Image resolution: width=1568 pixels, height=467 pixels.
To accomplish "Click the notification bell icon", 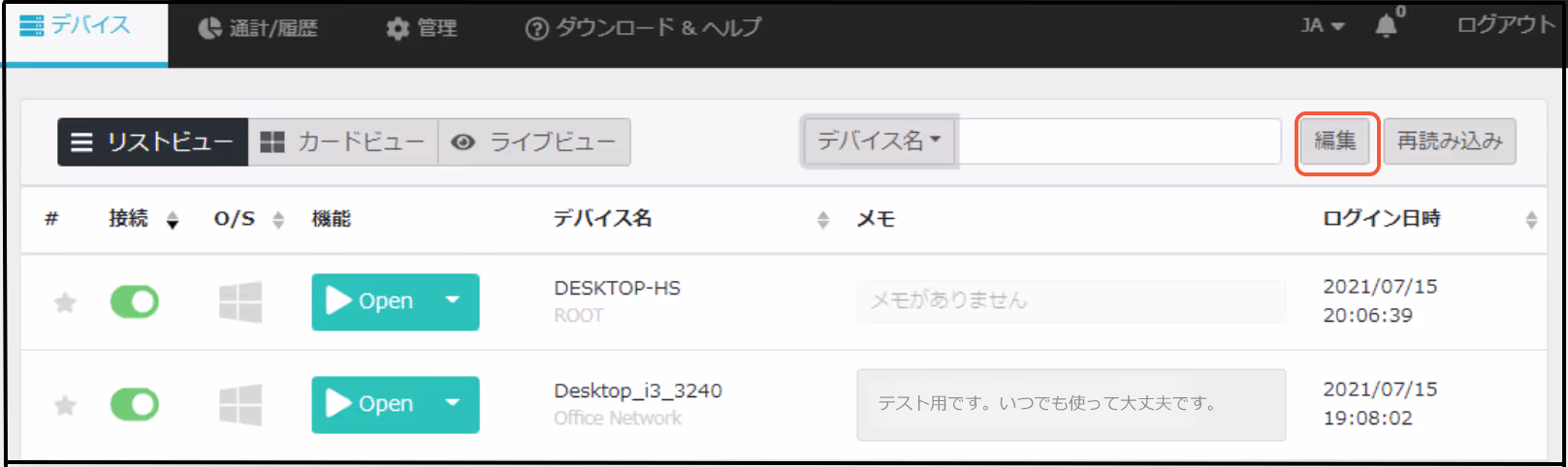I will pos(1388,25).
